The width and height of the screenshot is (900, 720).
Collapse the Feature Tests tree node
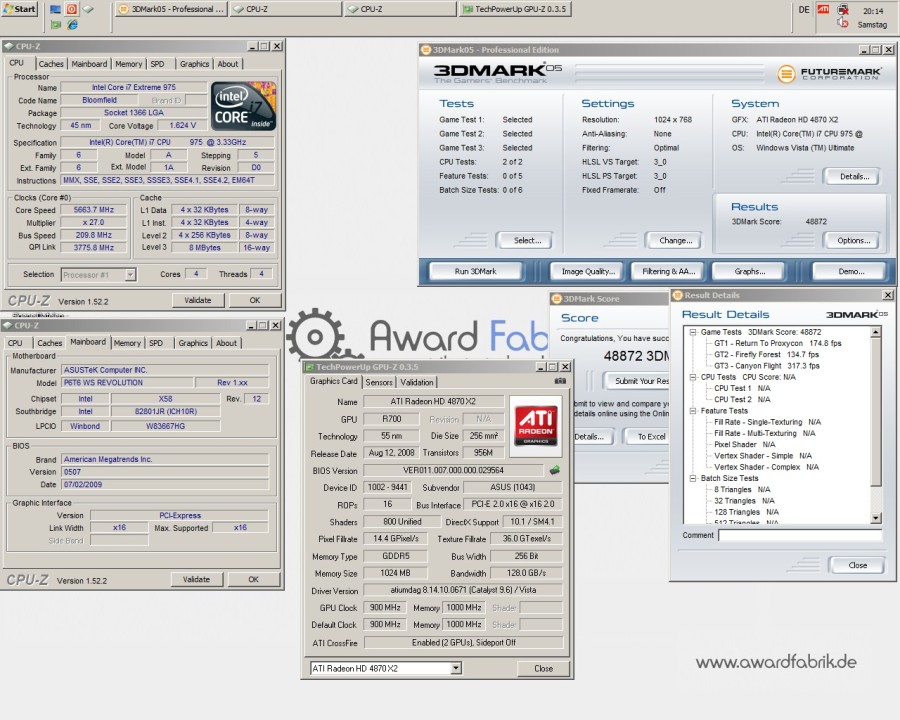coord(693,411)
